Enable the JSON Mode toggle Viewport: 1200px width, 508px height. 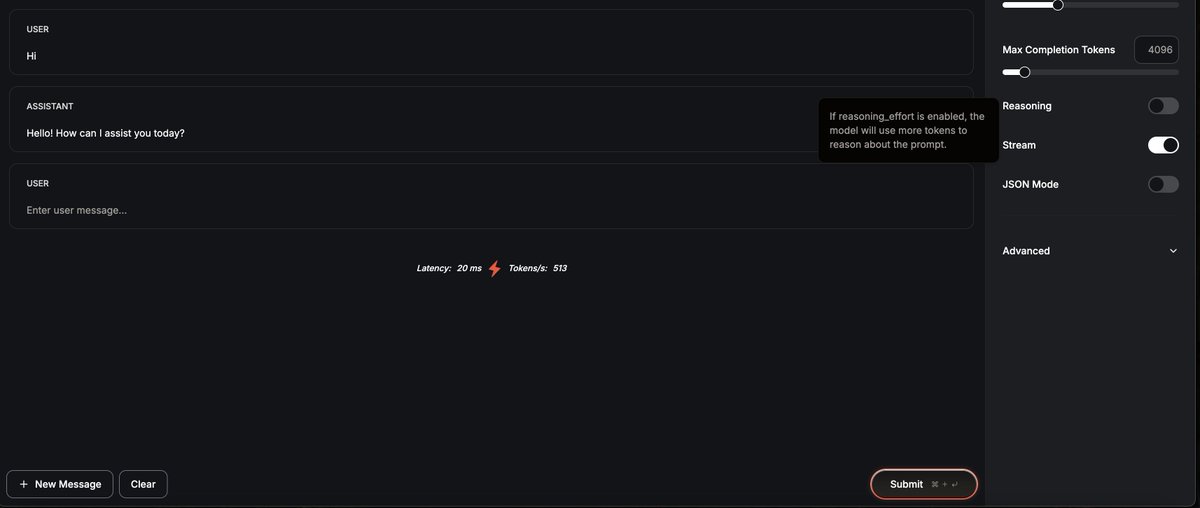click(1163, 184)
